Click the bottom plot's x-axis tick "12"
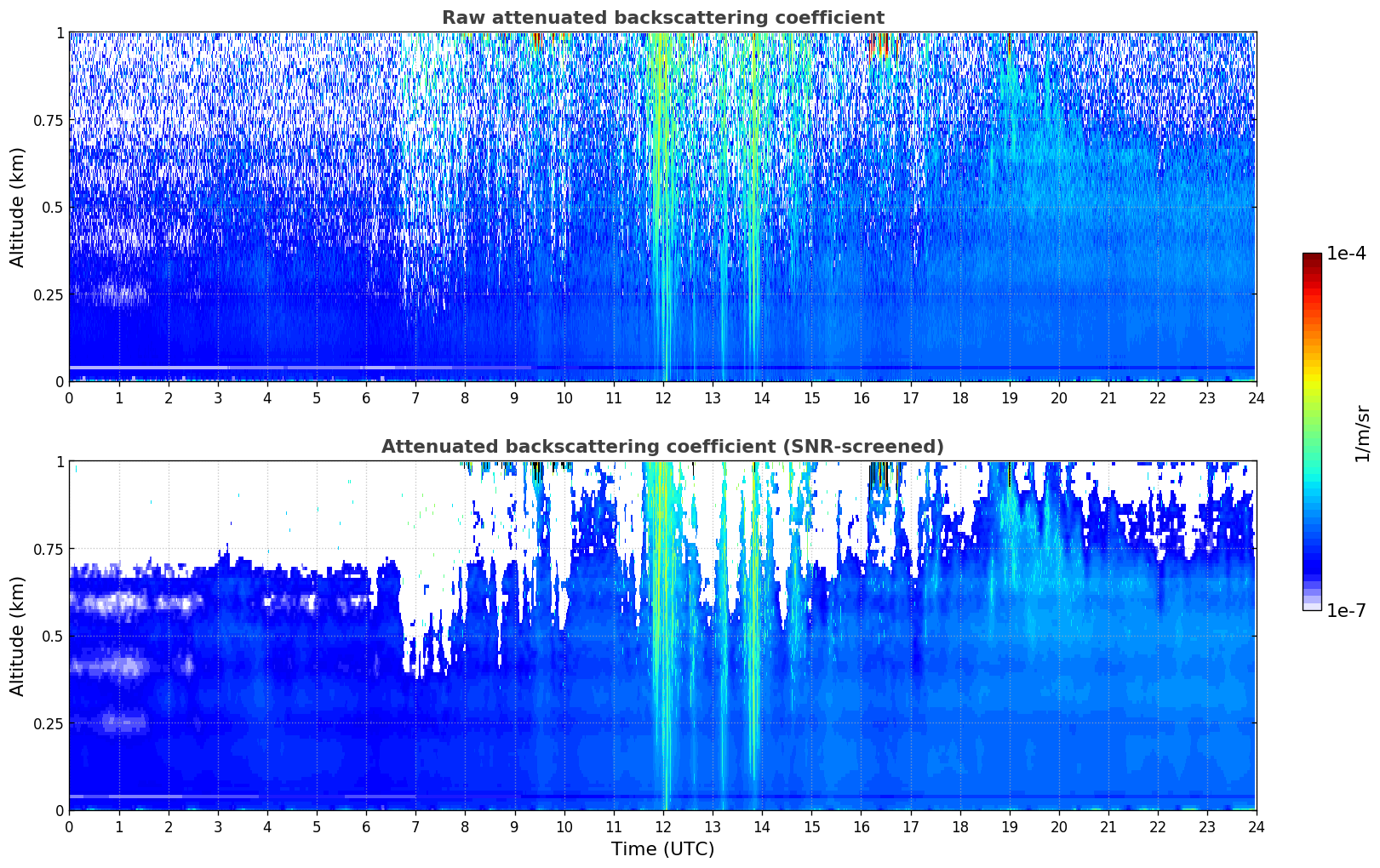Image resolution: width=1380 pixels, height=868 pixels. [662, 826]
